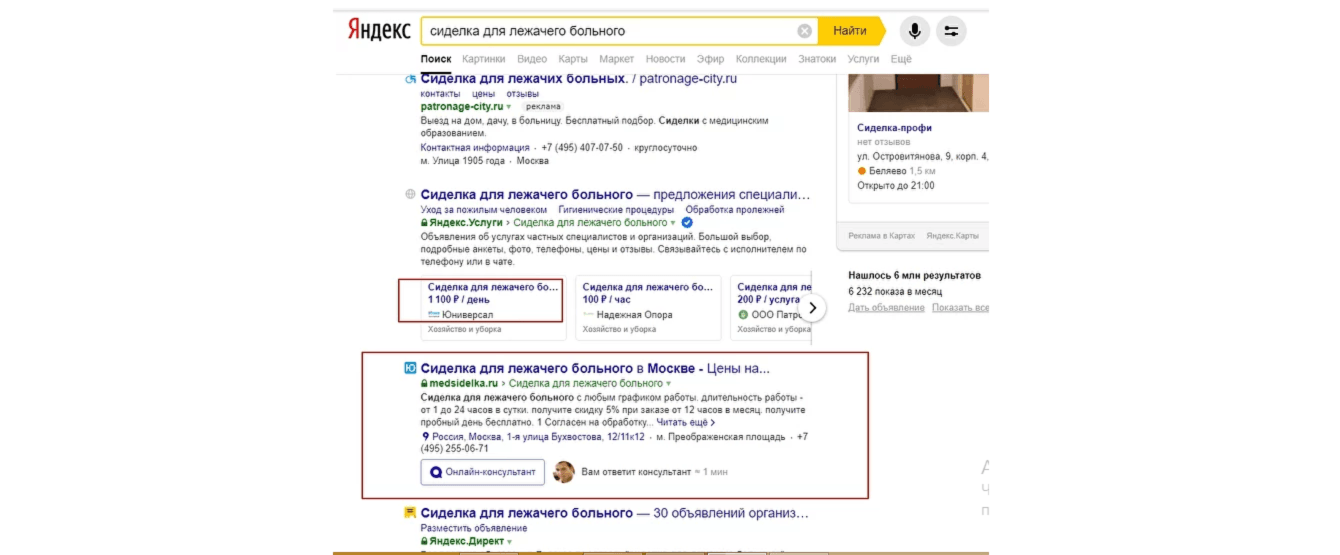
Task: Switch to the Поиск tab
Action: 436,59
